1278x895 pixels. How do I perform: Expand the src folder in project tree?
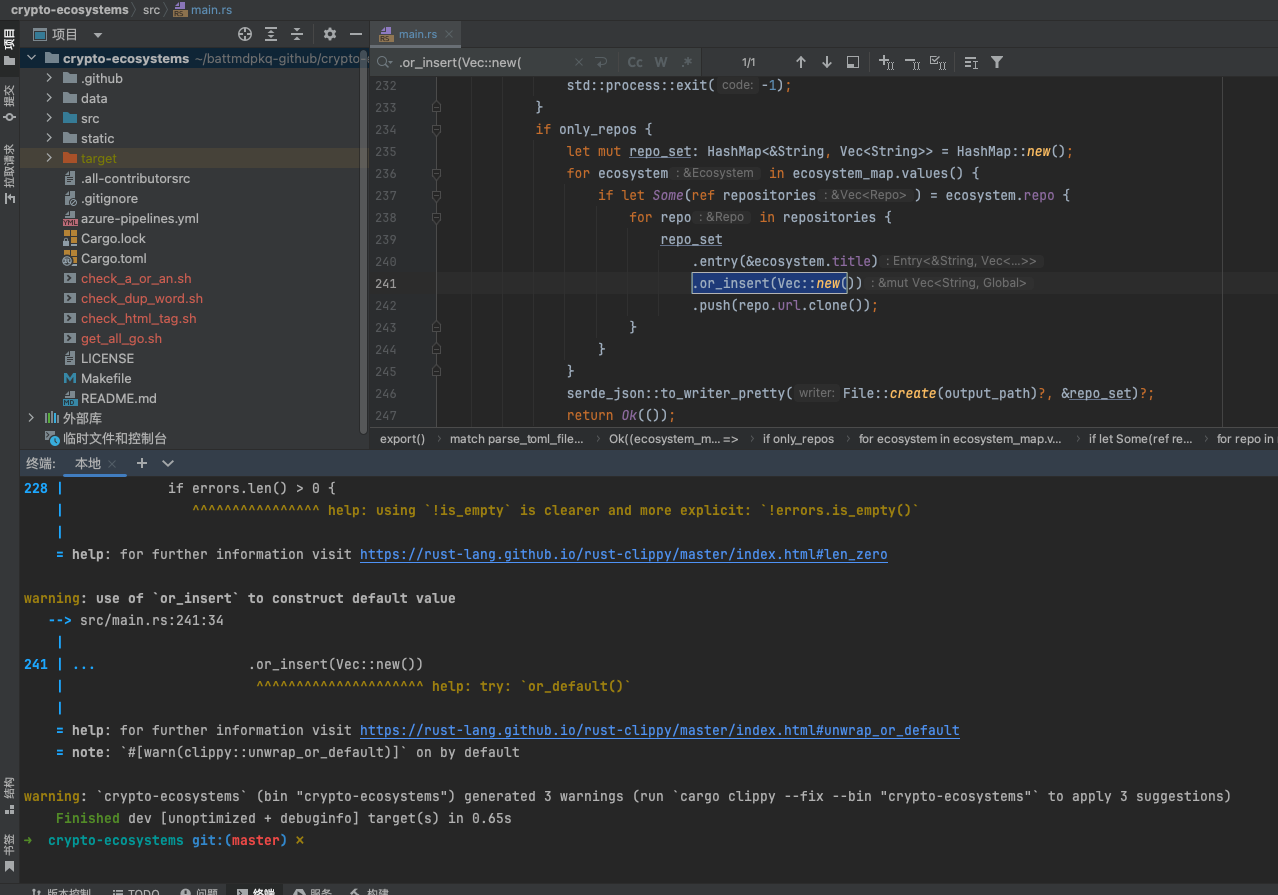click(x=49, y=118)
